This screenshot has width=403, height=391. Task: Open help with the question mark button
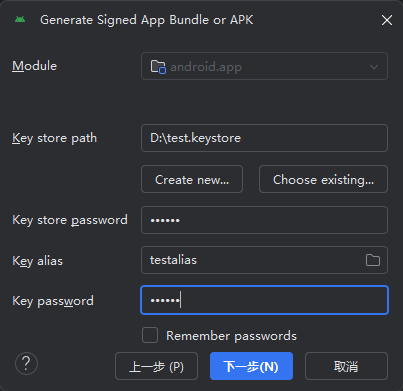tap(26, 363)
